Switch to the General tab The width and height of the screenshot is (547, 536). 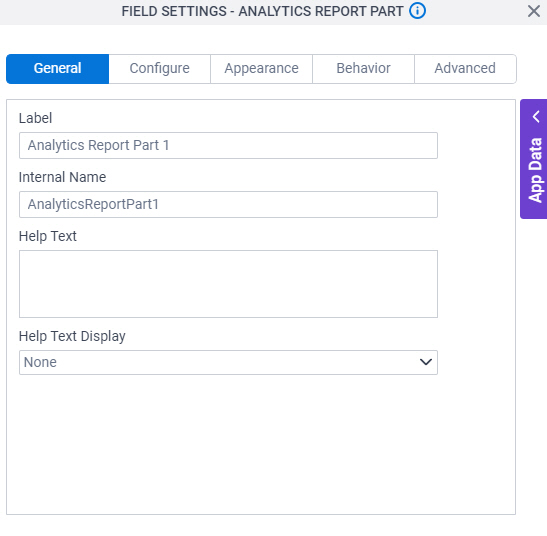point(58,69)
